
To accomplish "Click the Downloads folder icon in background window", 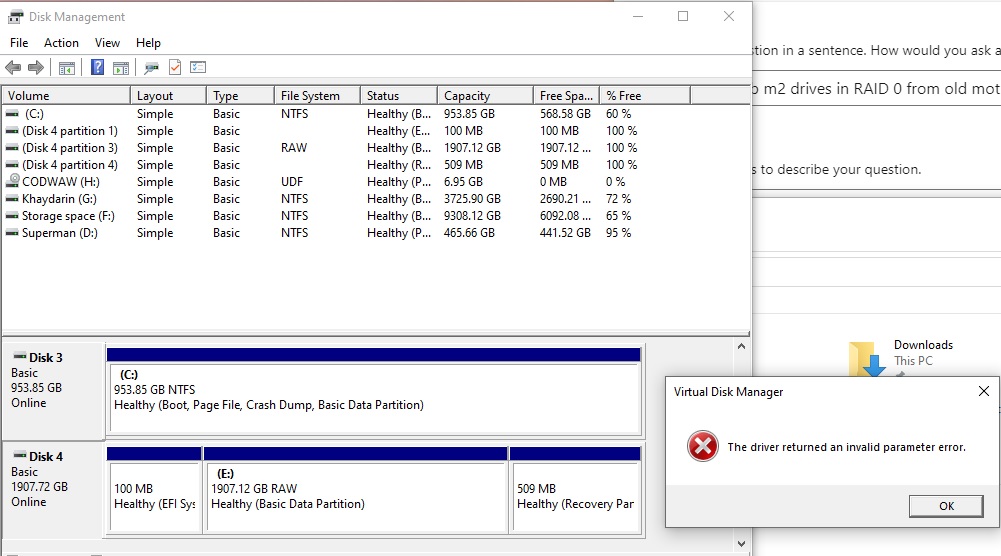I will 867,359.
